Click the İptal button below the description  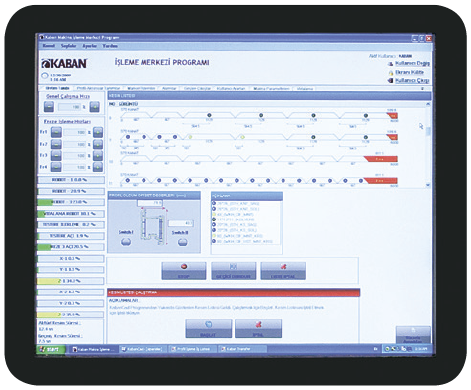pos(258,329)
